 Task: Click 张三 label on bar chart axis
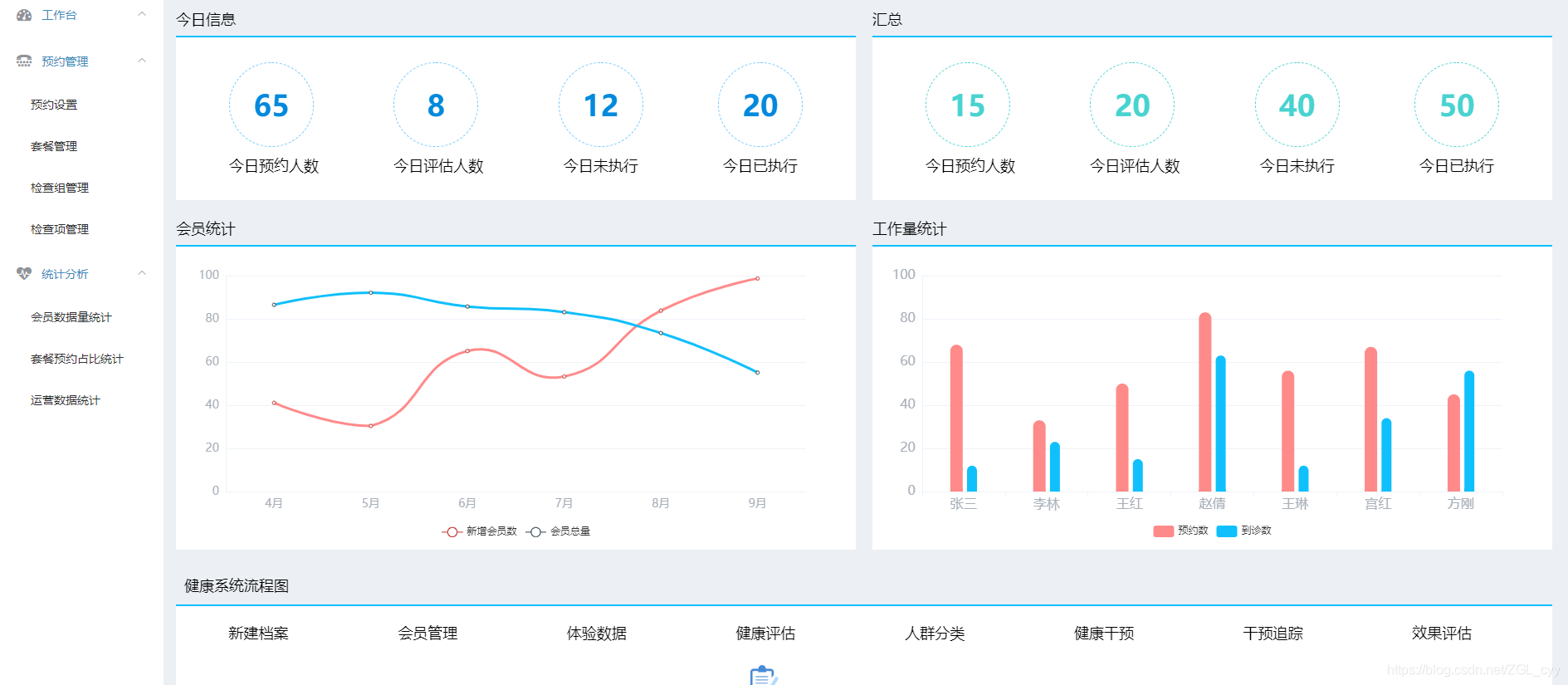point(964,503)
